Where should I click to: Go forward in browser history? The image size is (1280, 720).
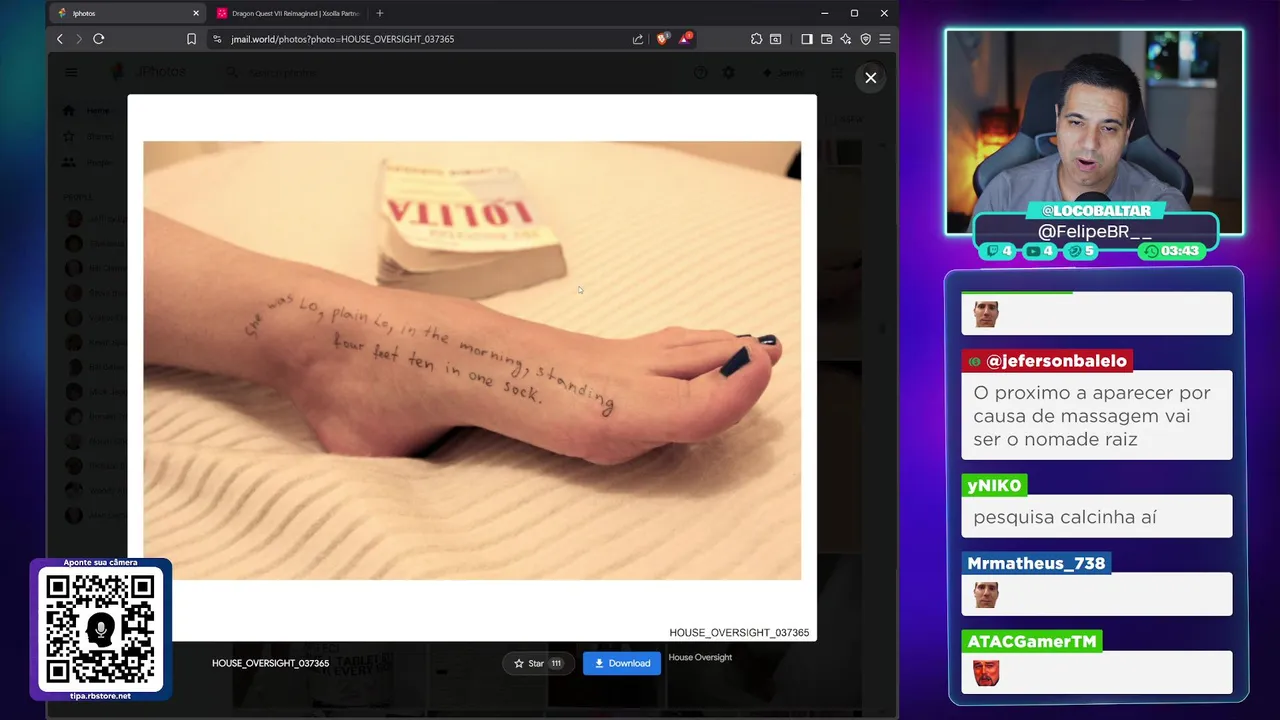click(x=79, y=39)
